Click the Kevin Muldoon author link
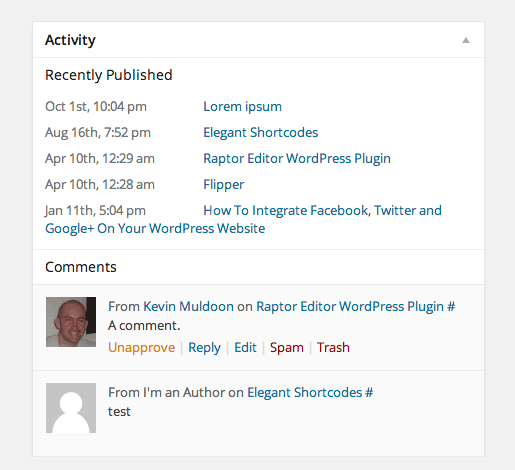This screenshot has width=515, height=470. click(188, 306)
